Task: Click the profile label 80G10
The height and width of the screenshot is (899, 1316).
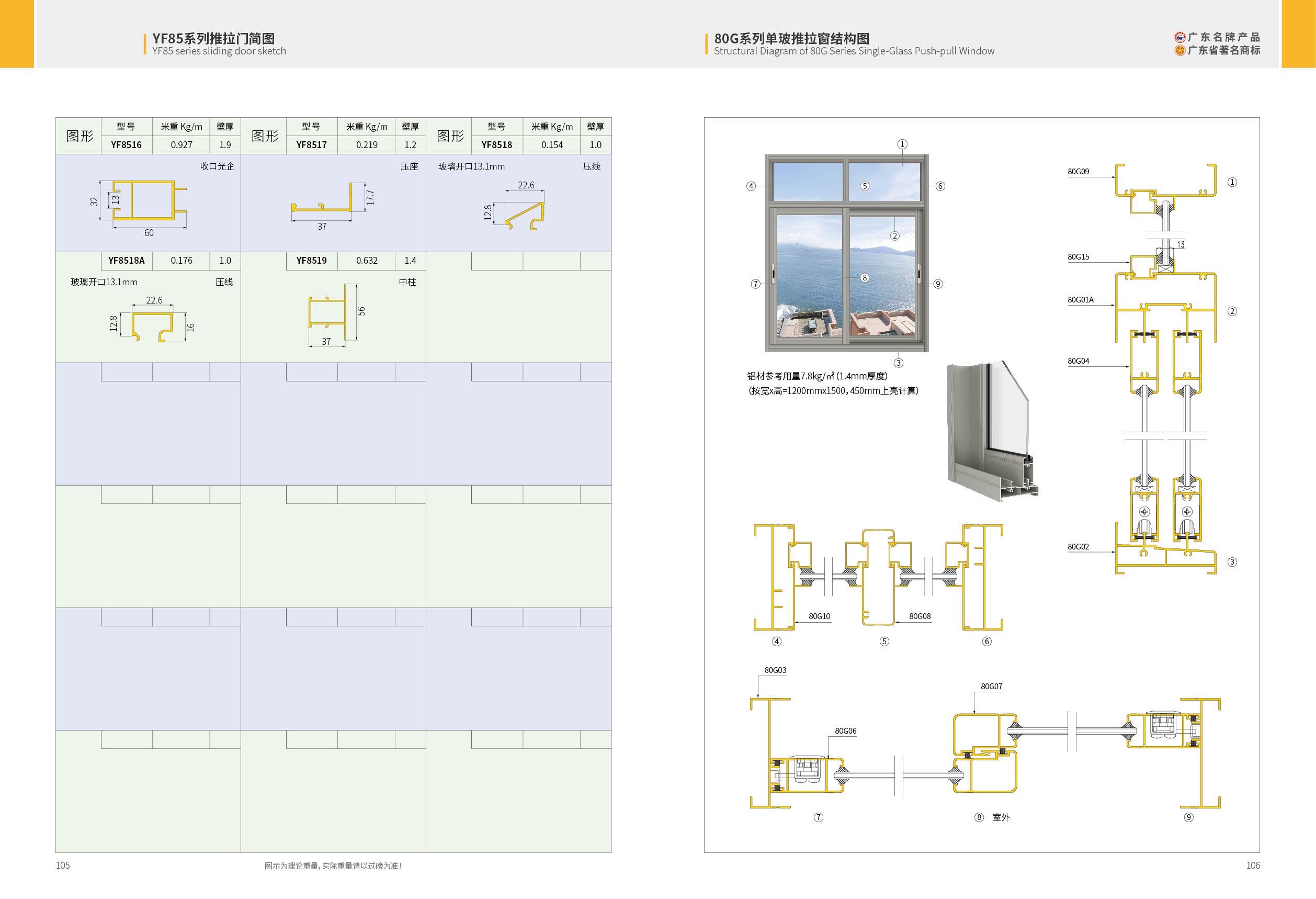Action: [x=820, y=616]
